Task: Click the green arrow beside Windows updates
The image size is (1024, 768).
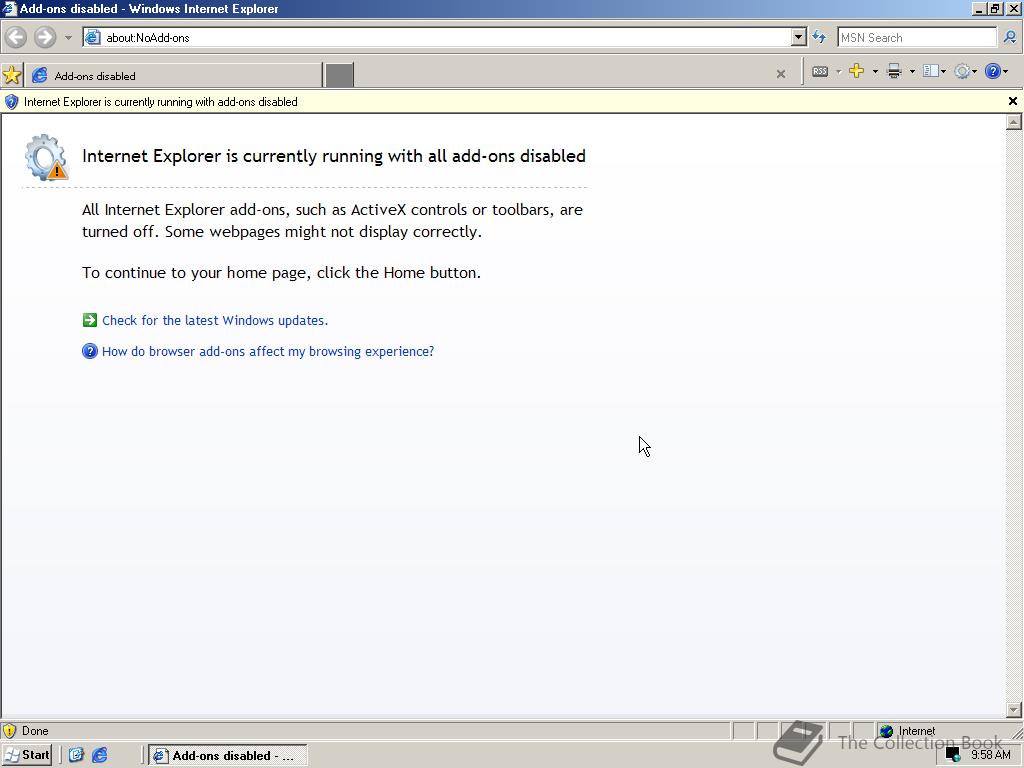Action: click(89, 320)
